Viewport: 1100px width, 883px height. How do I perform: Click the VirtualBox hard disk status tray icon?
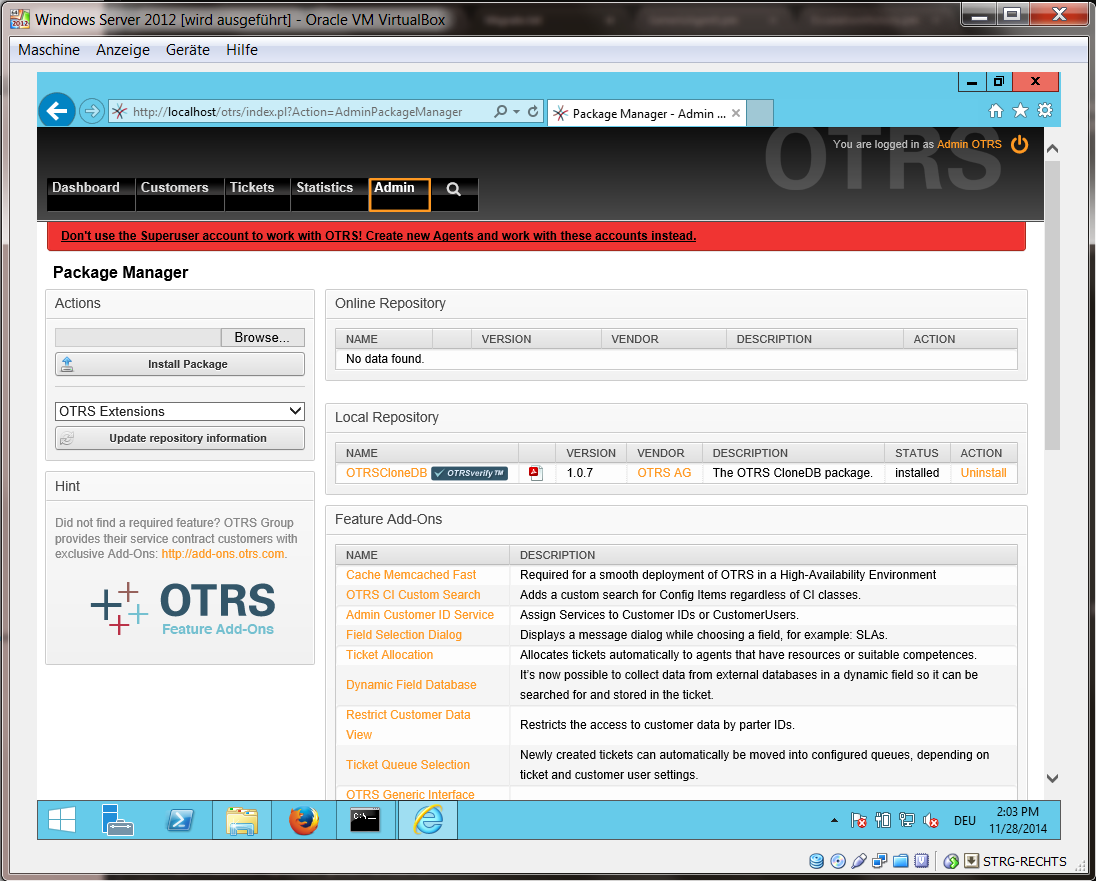tap(816, 861)
